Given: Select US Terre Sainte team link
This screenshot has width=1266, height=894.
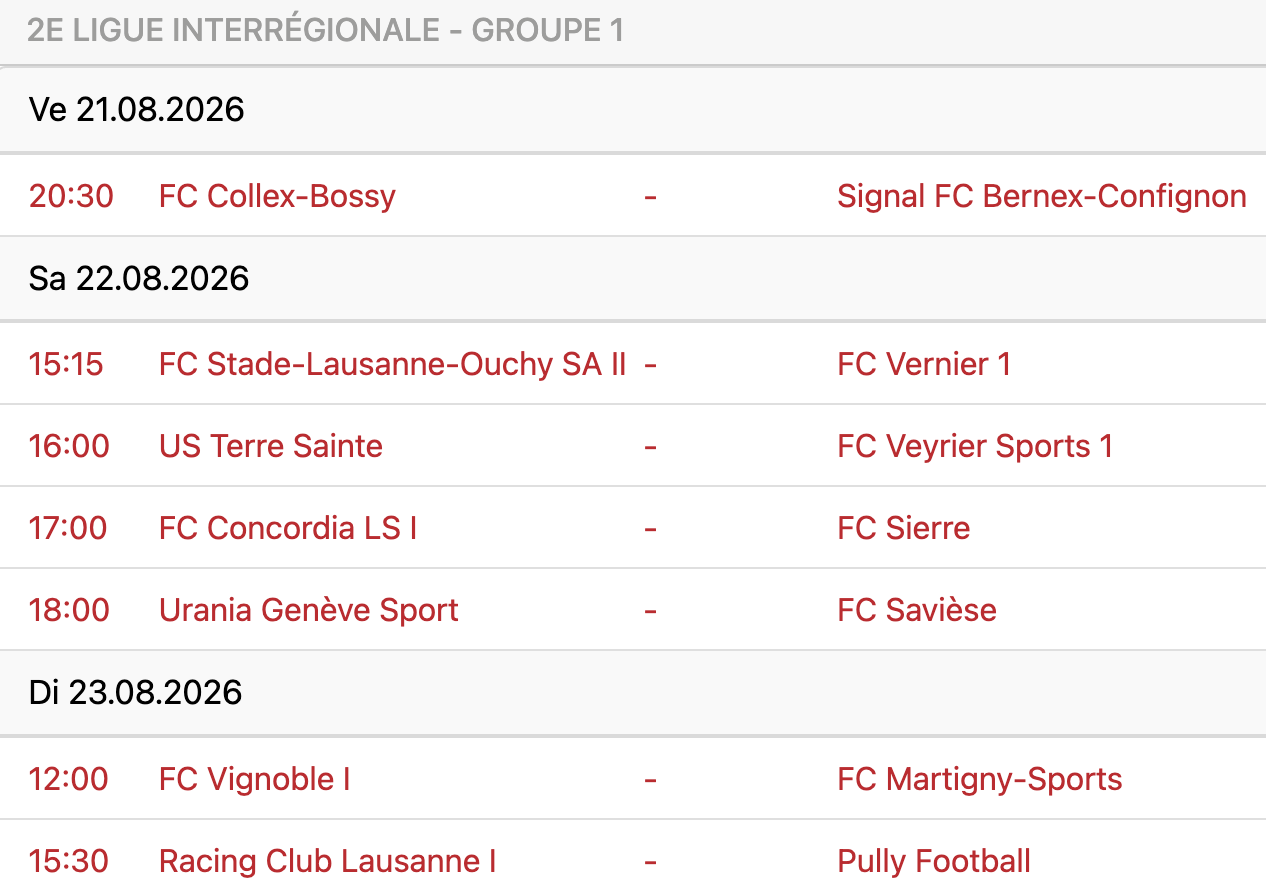Looking at the screenshot, I should [271, 446].
